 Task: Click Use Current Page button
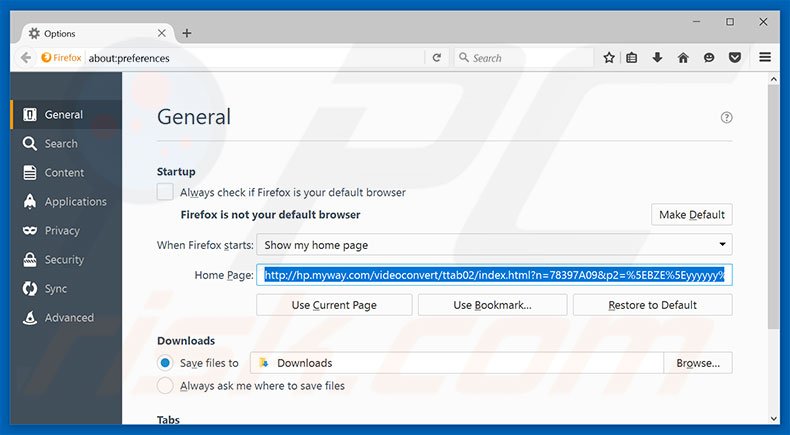coord(334,305)
